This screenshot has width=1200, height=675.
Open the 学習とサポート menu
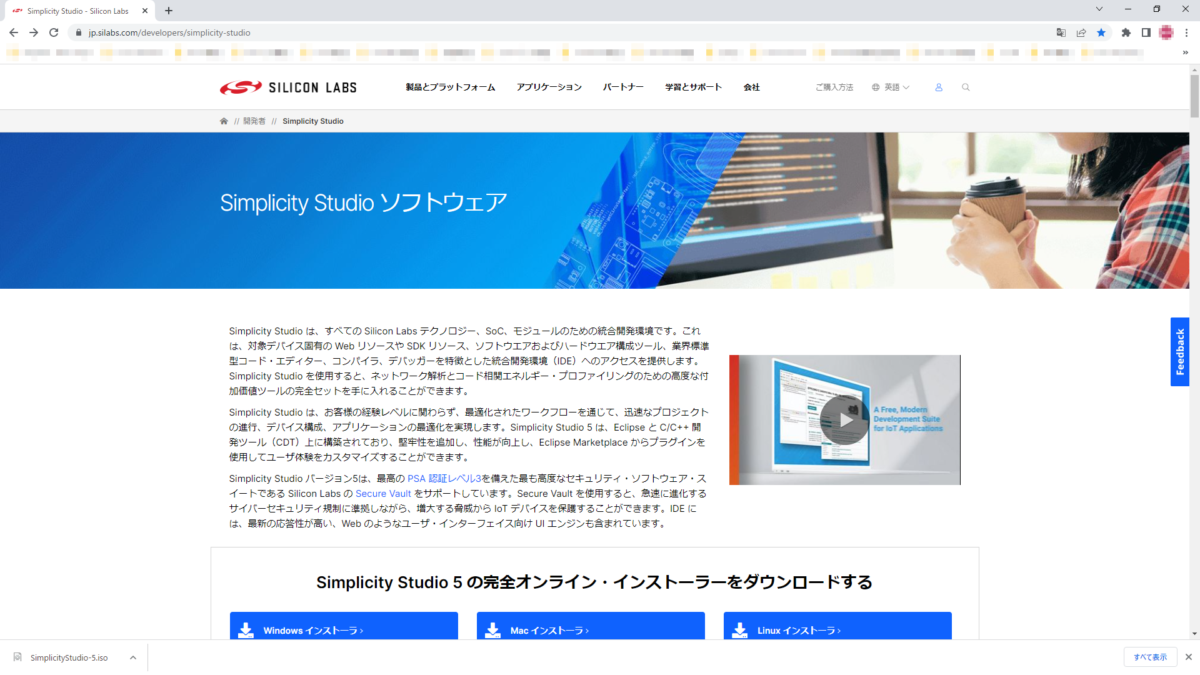coord(693,87)
